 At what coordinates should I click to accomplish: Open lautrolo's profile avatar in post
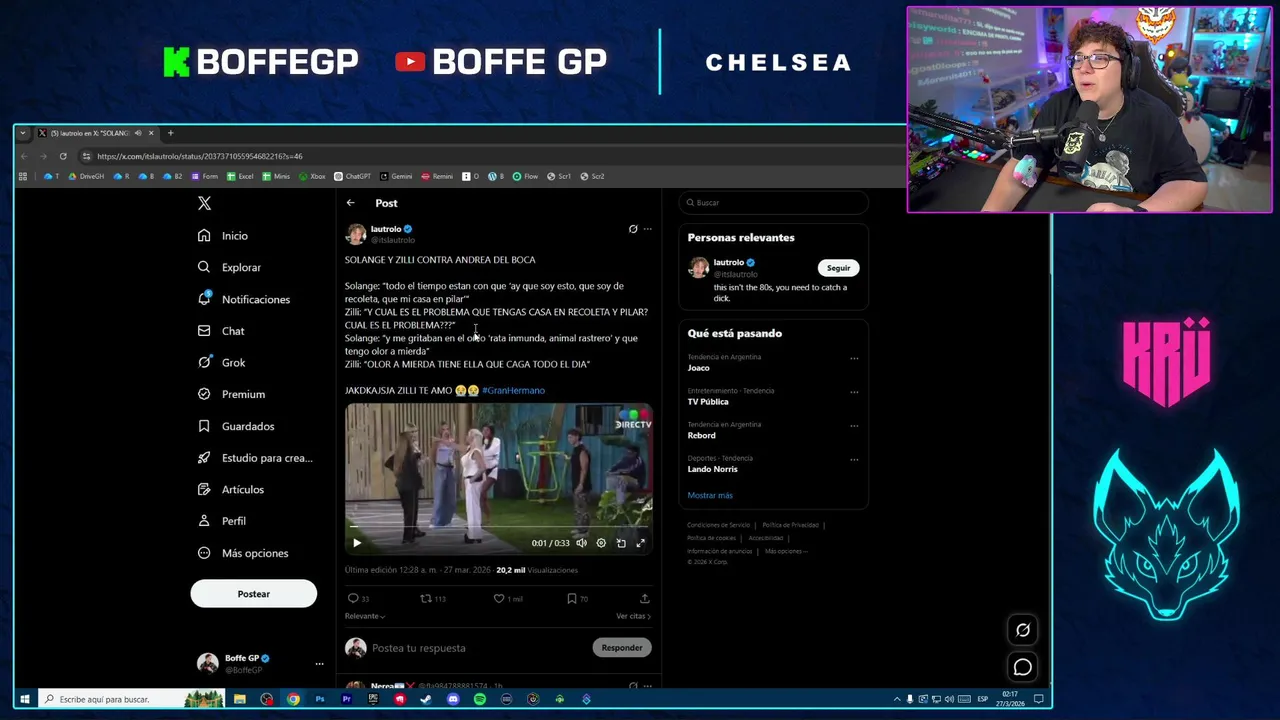356,234
